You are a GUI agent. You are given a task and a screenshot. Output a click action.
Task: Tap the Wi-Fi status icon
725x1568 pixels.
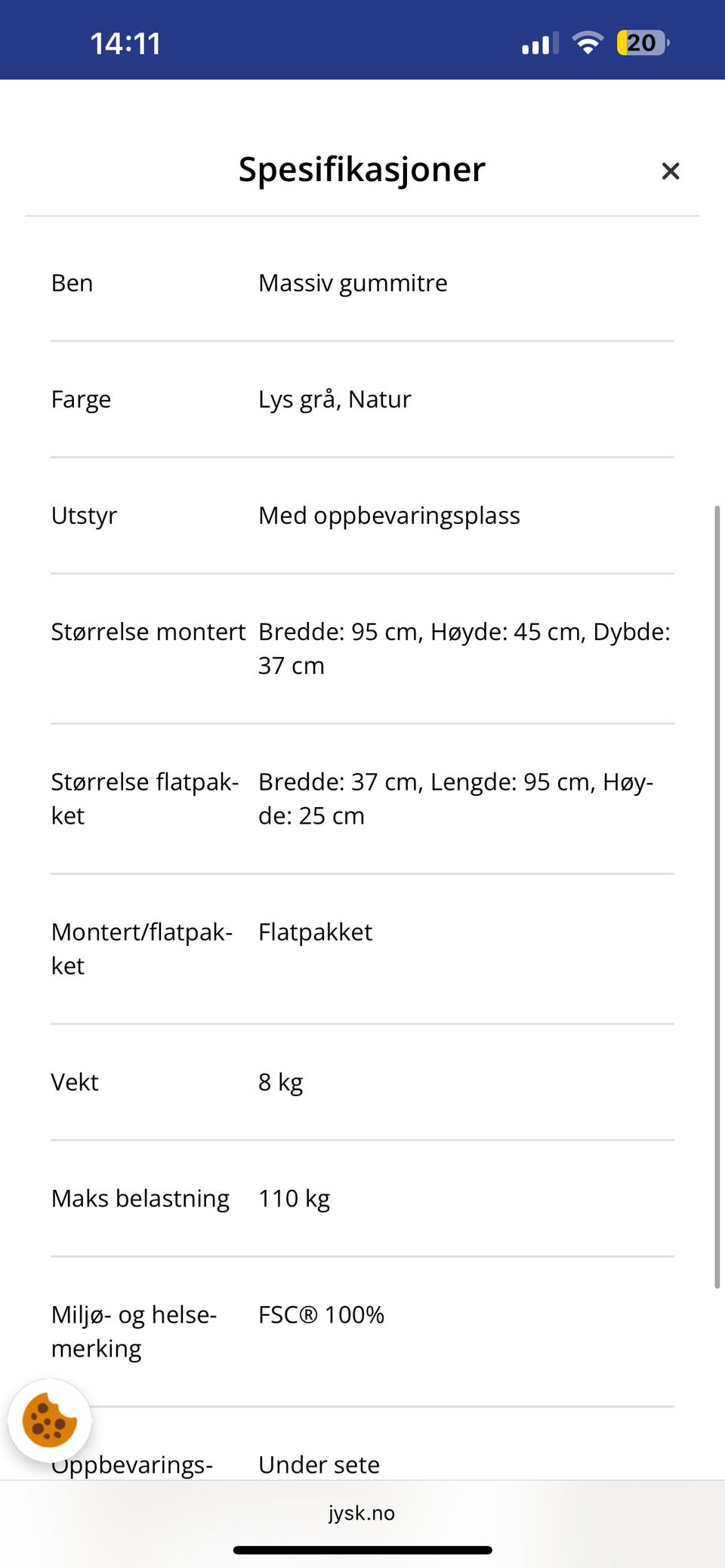click(587, 43)
